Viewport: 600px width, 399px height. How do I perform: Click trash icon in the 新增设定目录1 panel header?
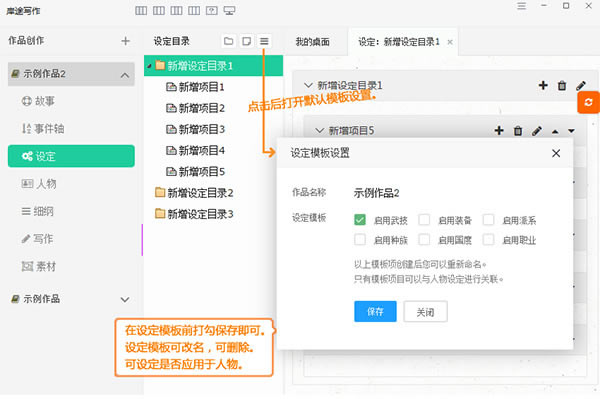[562, 86]
